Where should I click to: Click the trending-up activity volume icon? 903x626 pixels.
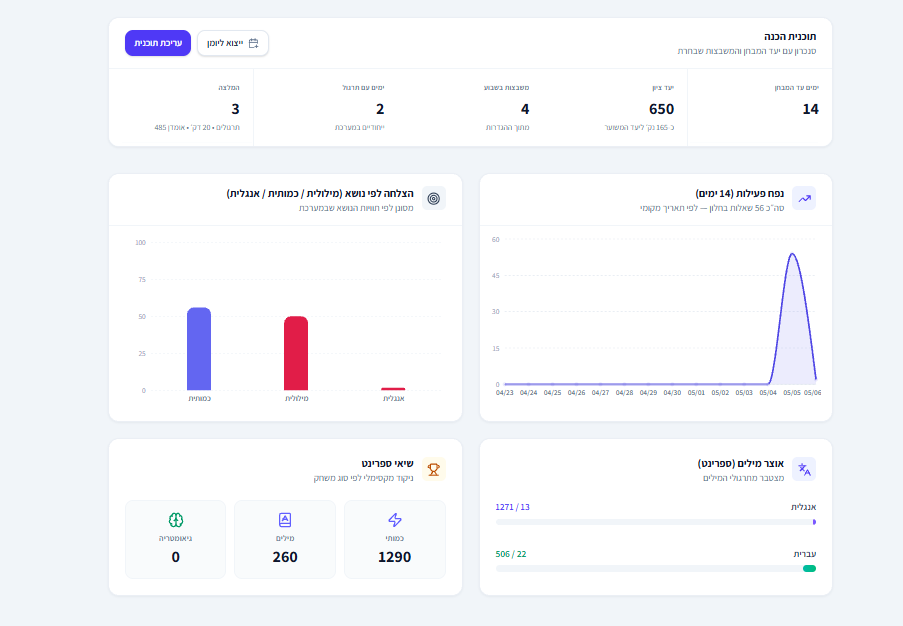point(804,198)
